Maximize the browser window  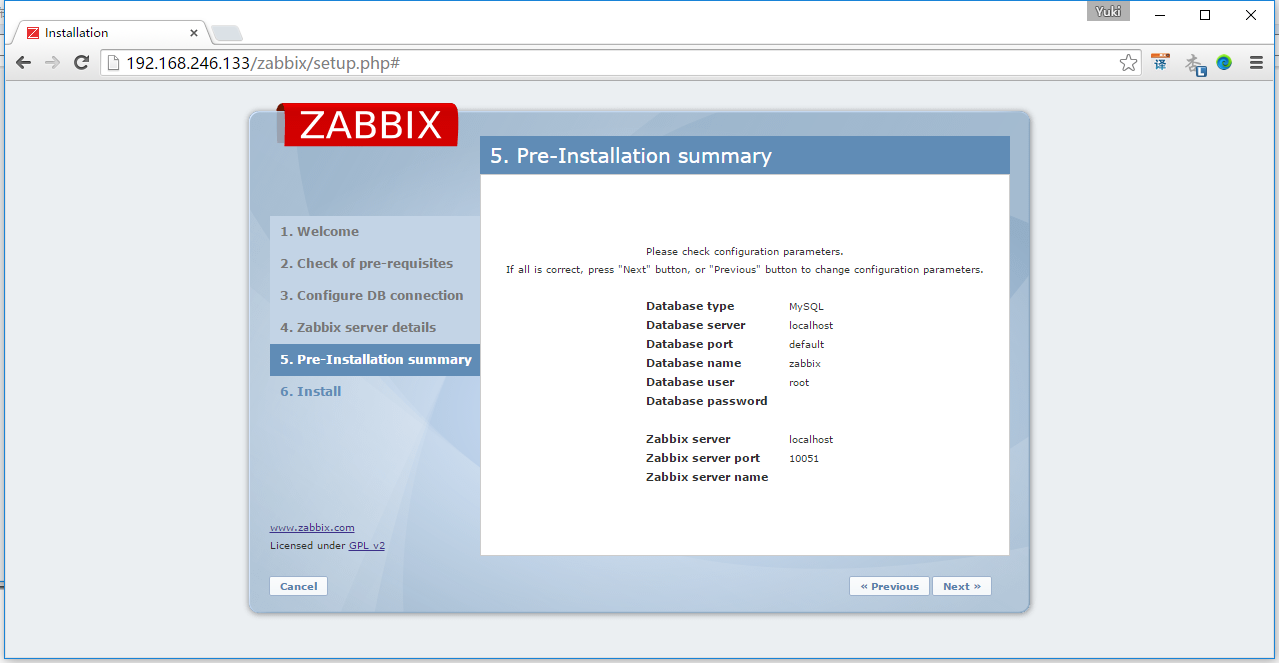[1205, 15]
